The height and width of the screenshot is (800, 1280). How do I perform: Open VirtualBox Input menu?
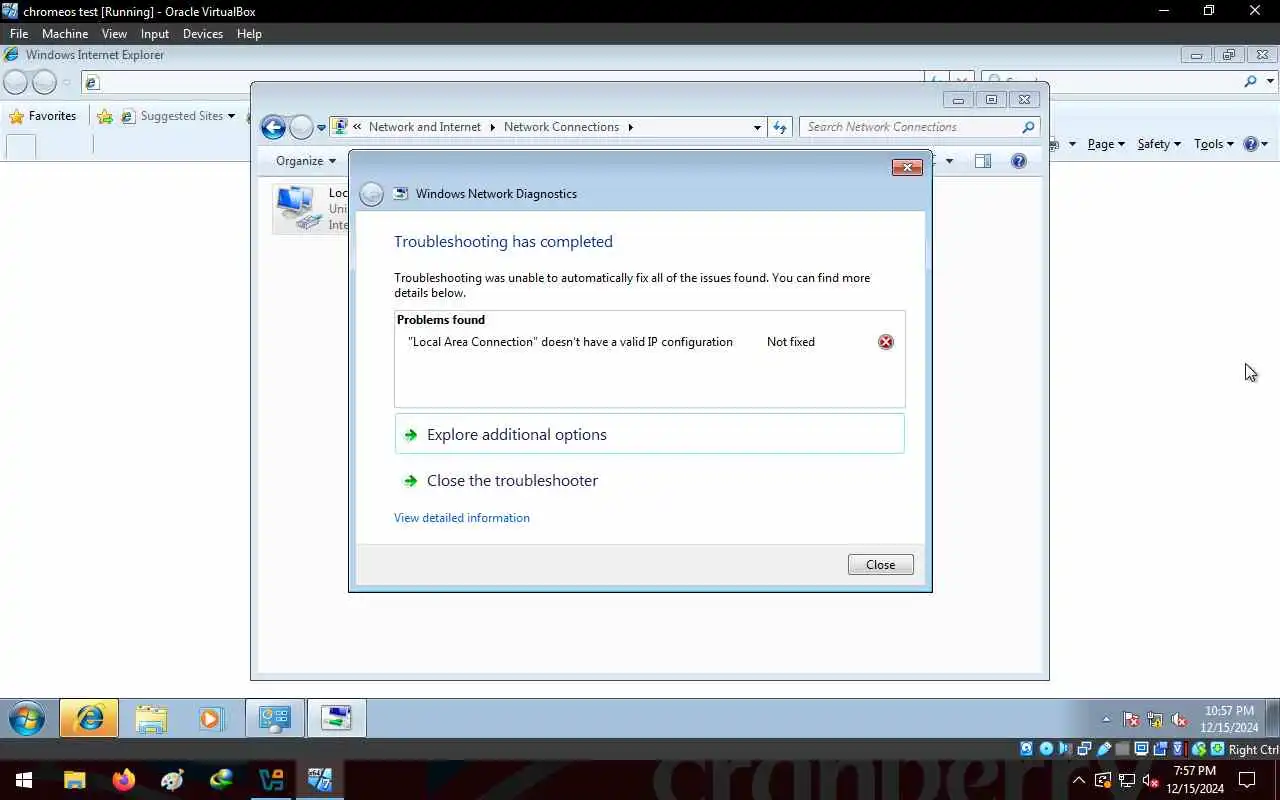(x=155, y=34)
